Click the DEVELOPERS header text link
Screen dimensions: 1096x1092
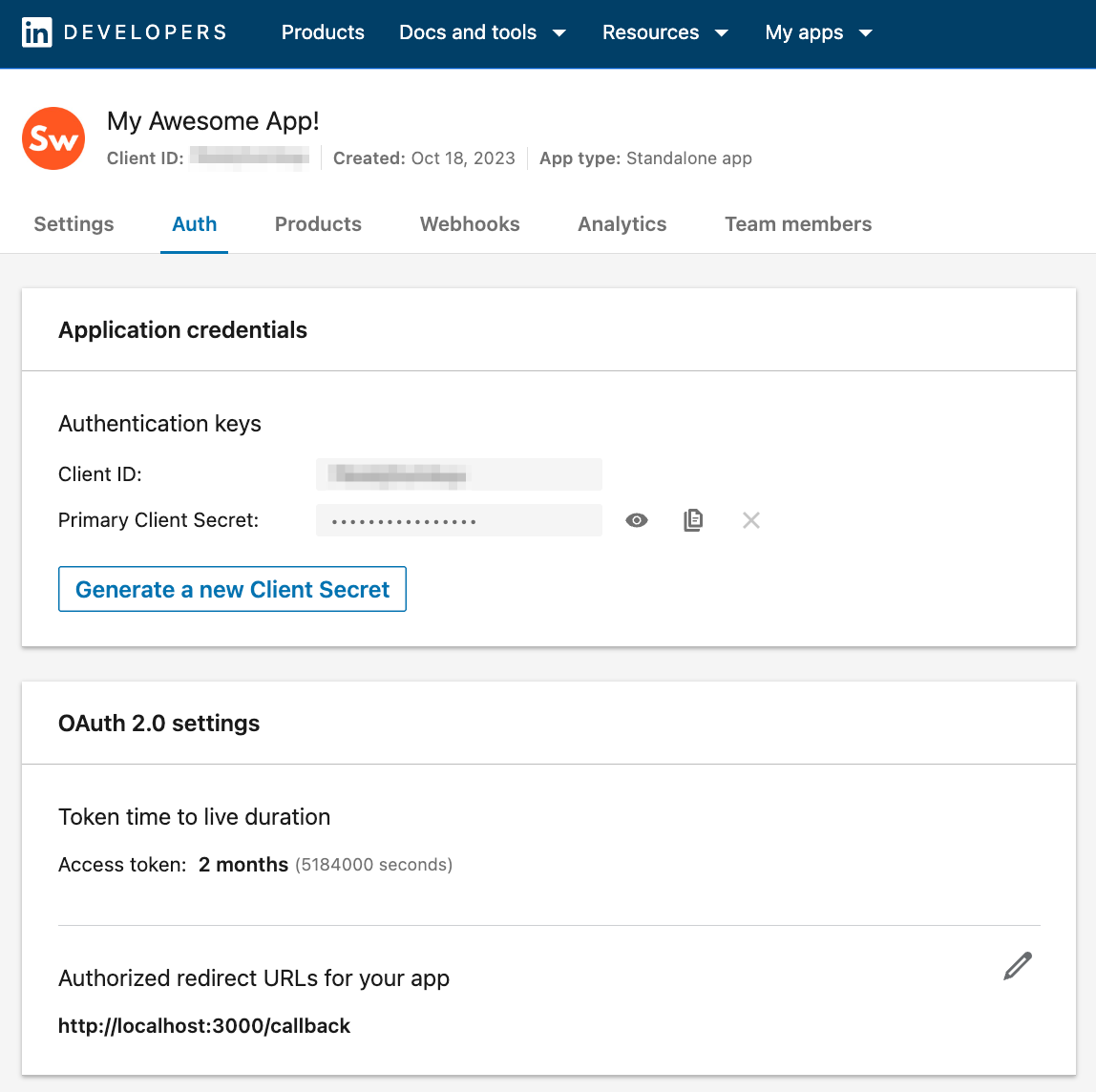click(145, 32)
